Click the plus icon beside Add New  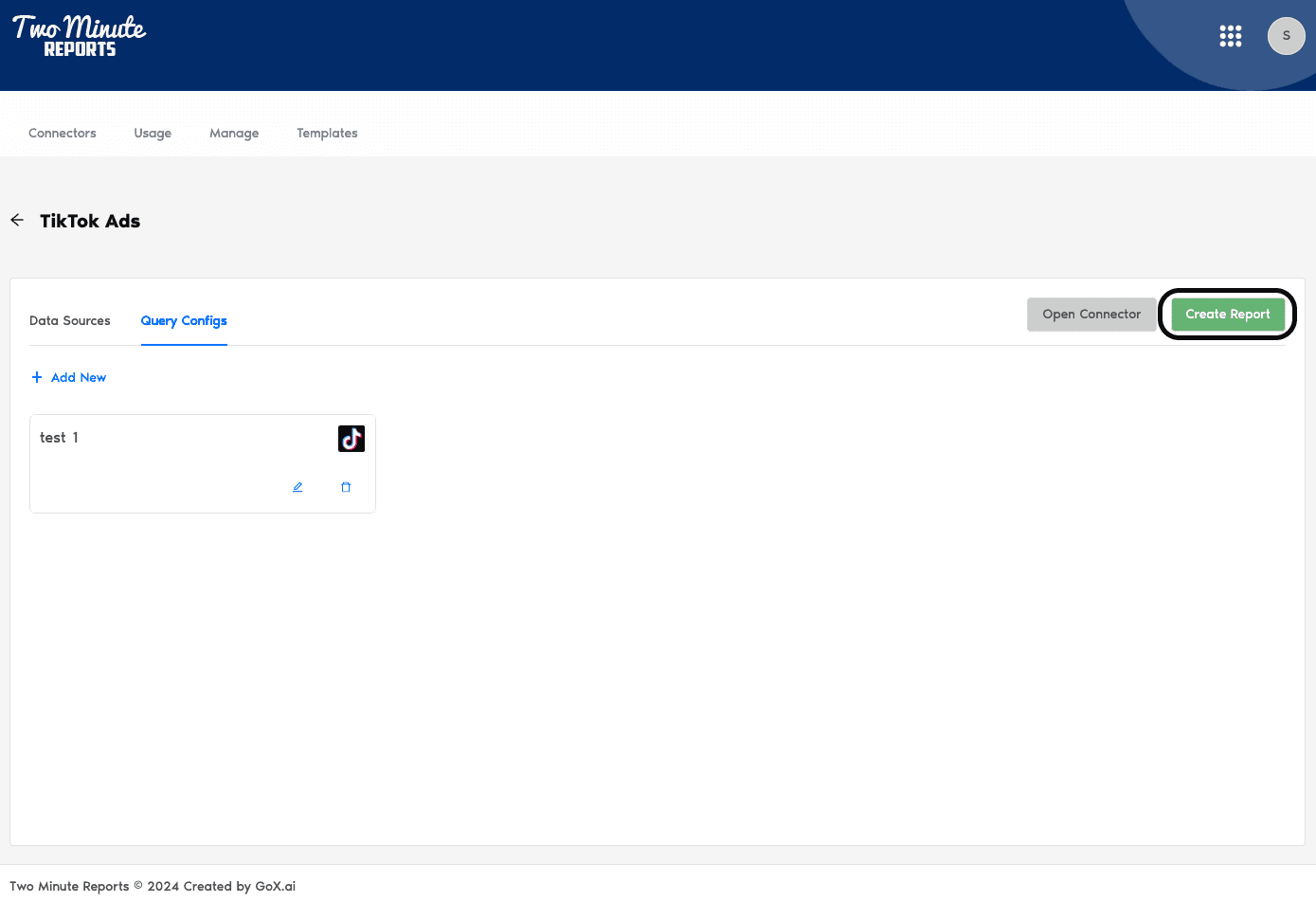37,377
